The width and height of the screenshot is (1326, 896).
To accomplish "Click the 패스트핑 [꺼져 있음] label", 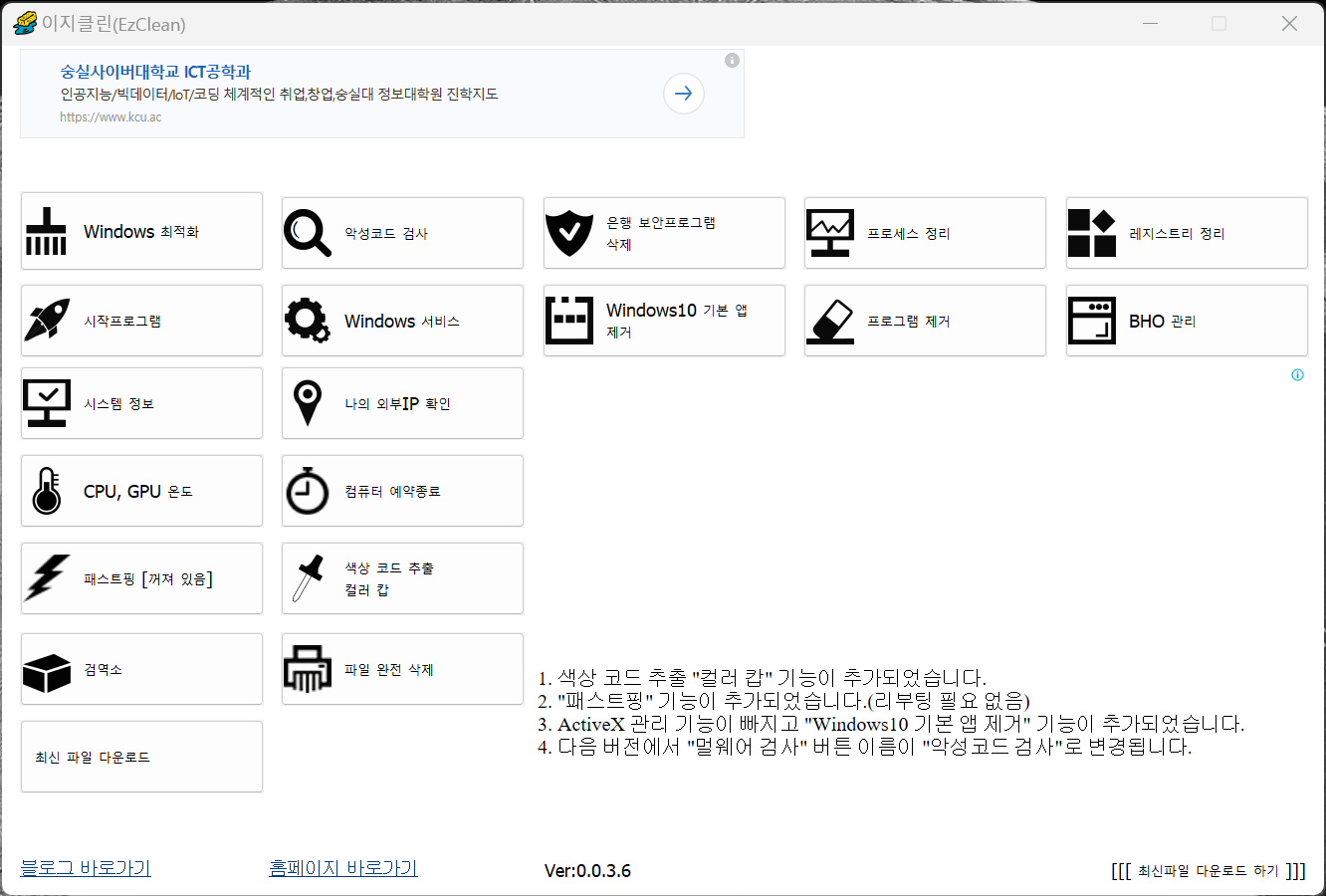I will [x=148, y=579].
